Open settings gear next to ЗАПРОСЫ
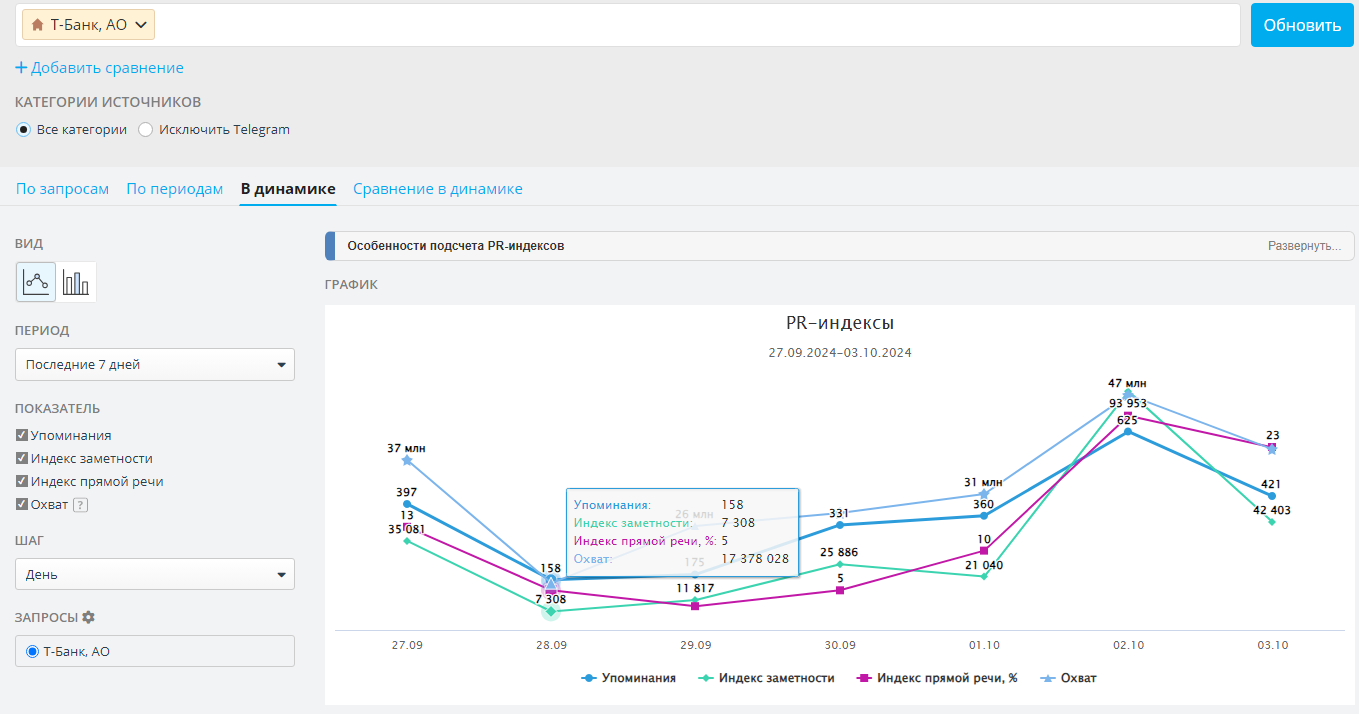The height and width of the screenshot is (714, 1359). point(88,617)
